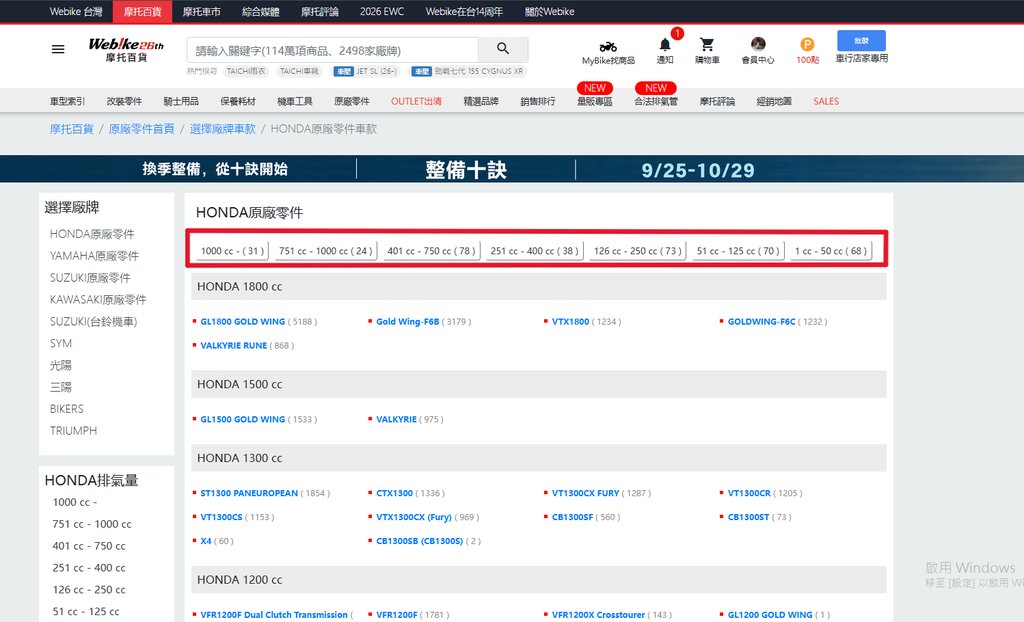
Task: Open SALES navigation item
Action: tap(825, 101)
